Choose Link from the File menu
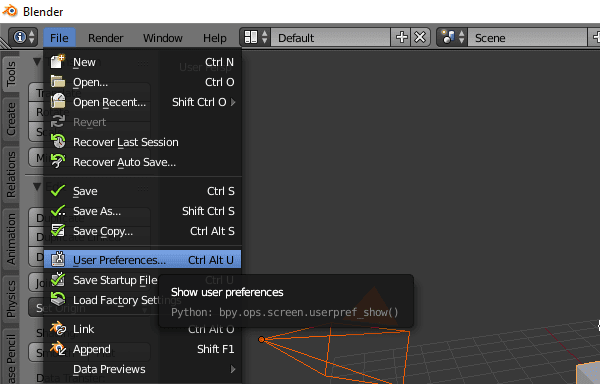 142,329
